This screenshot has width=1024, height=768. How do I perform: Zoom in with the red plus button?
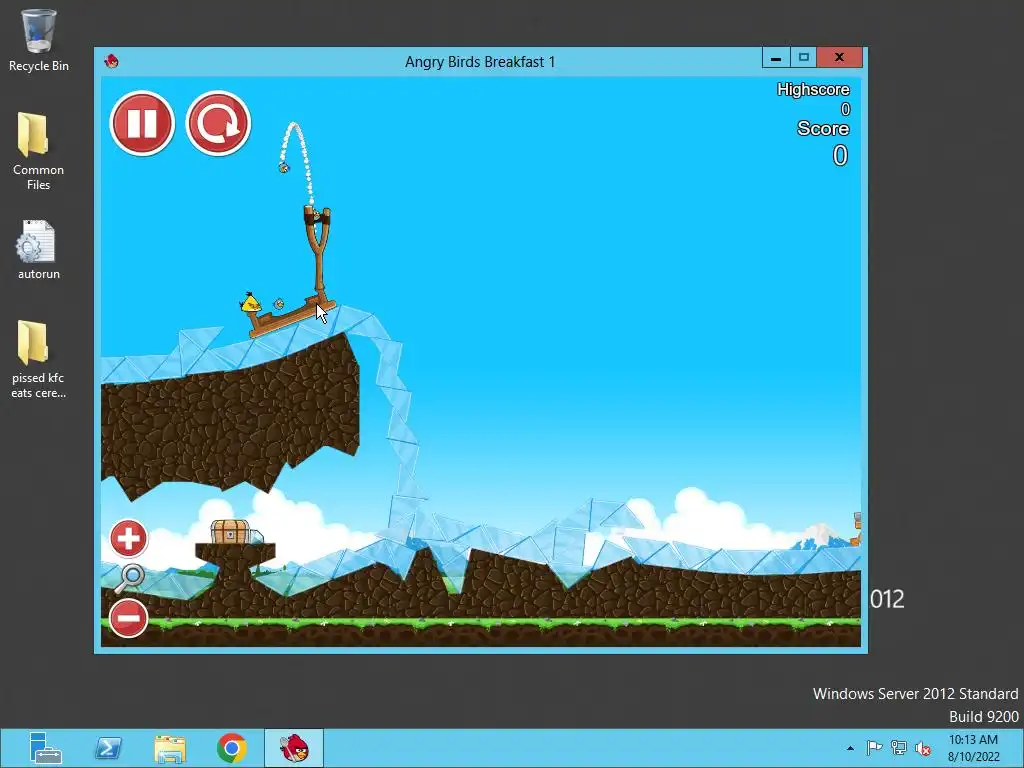(x=128, y=539)
